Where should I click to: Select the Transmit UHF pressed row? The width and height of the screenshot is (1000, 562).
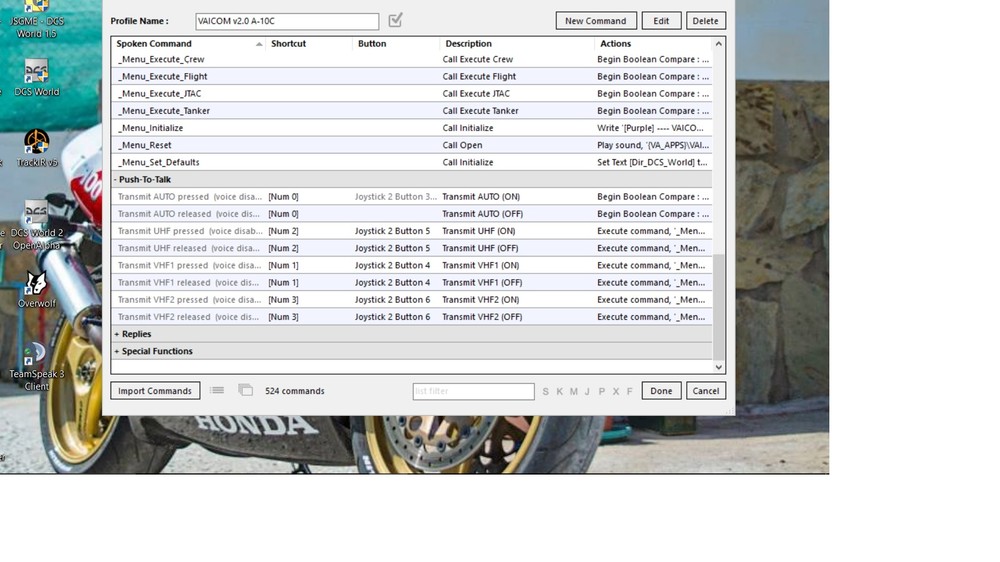click(412, 231)
